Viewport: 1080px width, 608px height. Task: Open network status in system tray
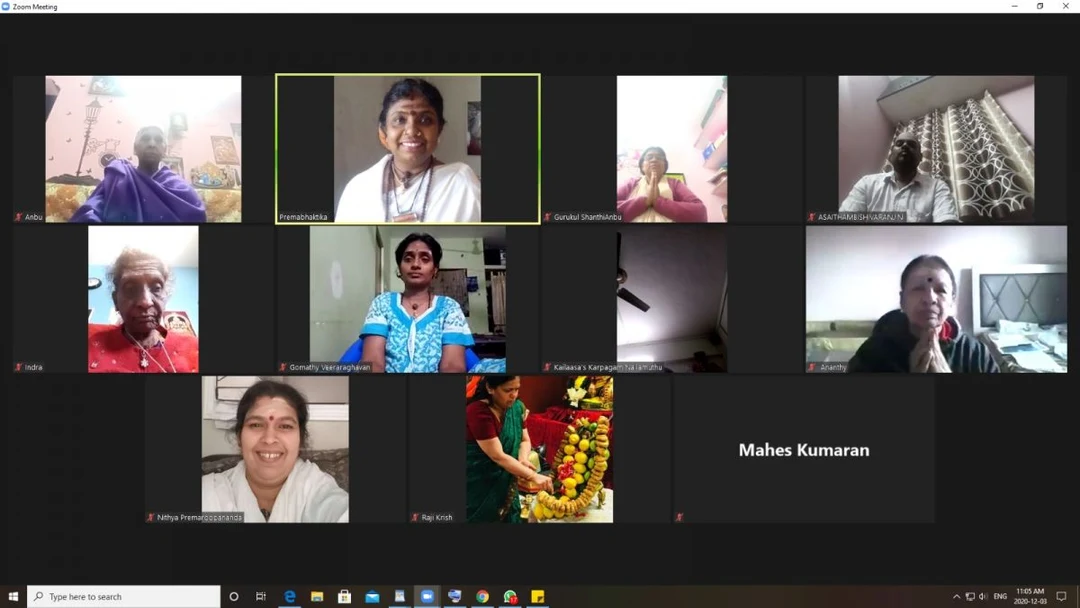[970, 596]
